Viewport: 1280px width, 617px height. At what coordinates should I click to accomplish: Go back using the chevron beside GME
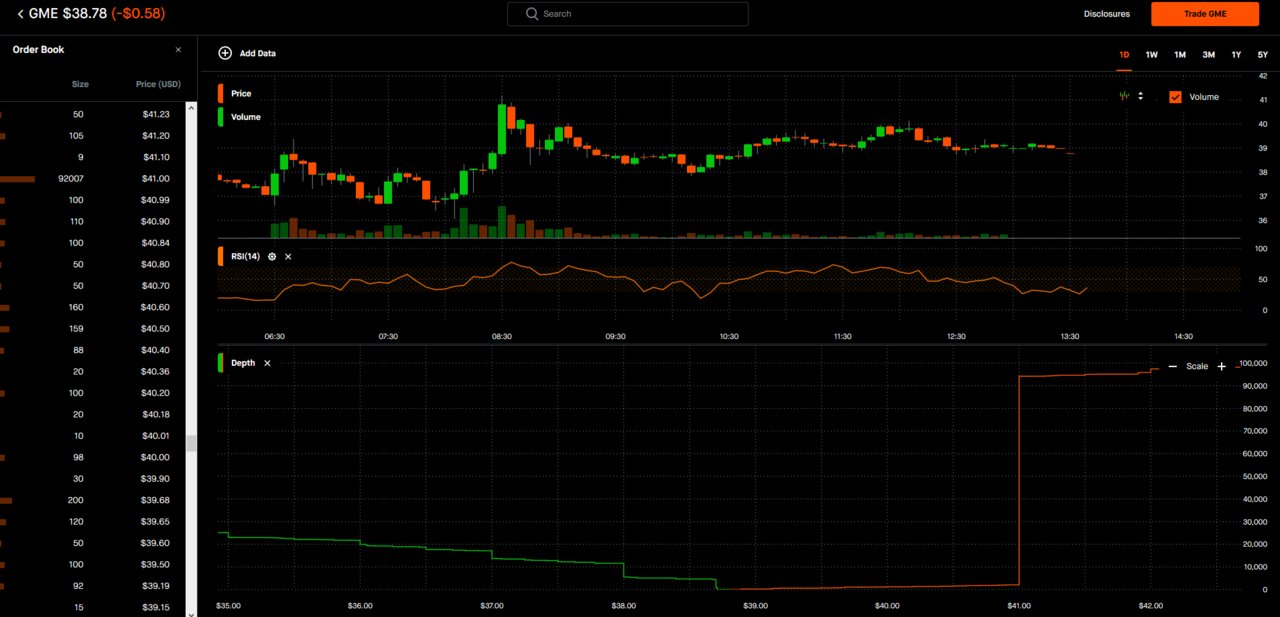(20, 14)
